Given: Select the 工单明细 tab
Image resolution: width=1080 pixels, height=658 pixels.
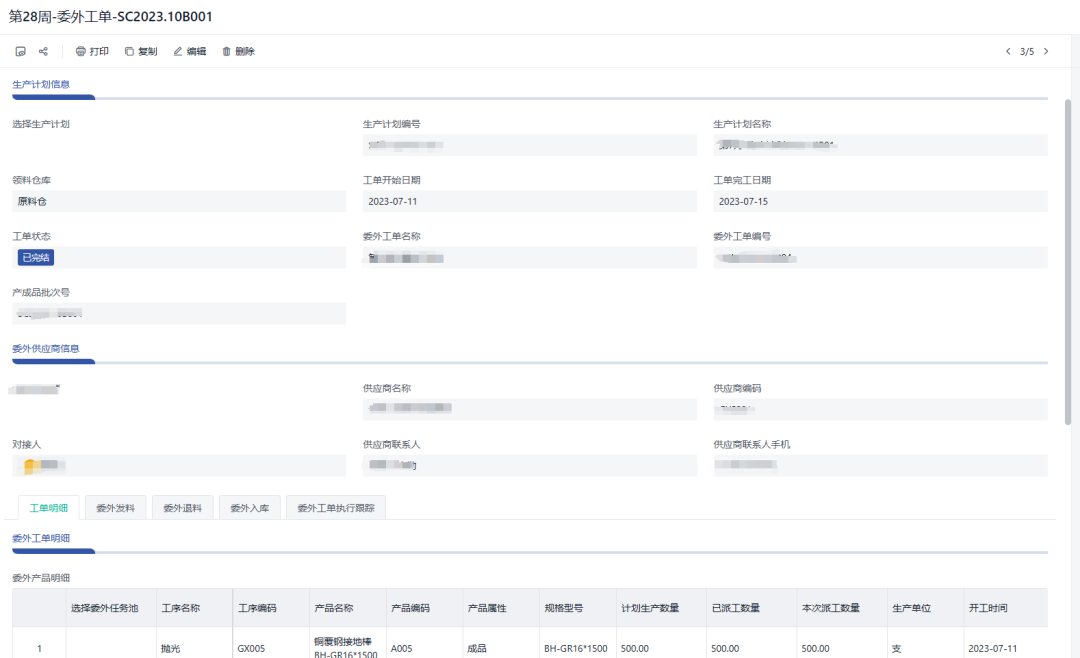Looking at the screenshot, I should pos(49,508).
